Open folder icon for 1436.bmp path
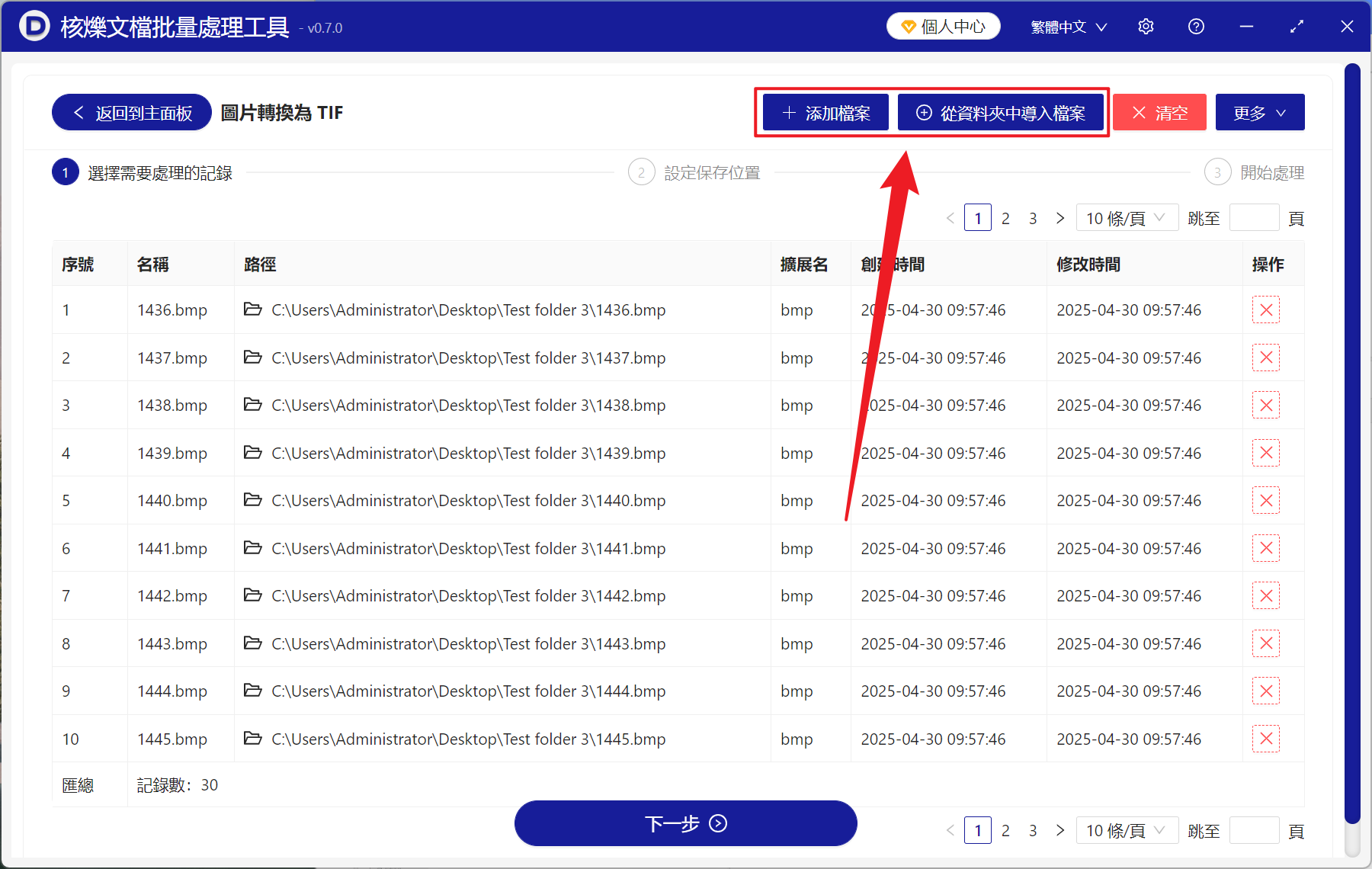 point(252,309)
